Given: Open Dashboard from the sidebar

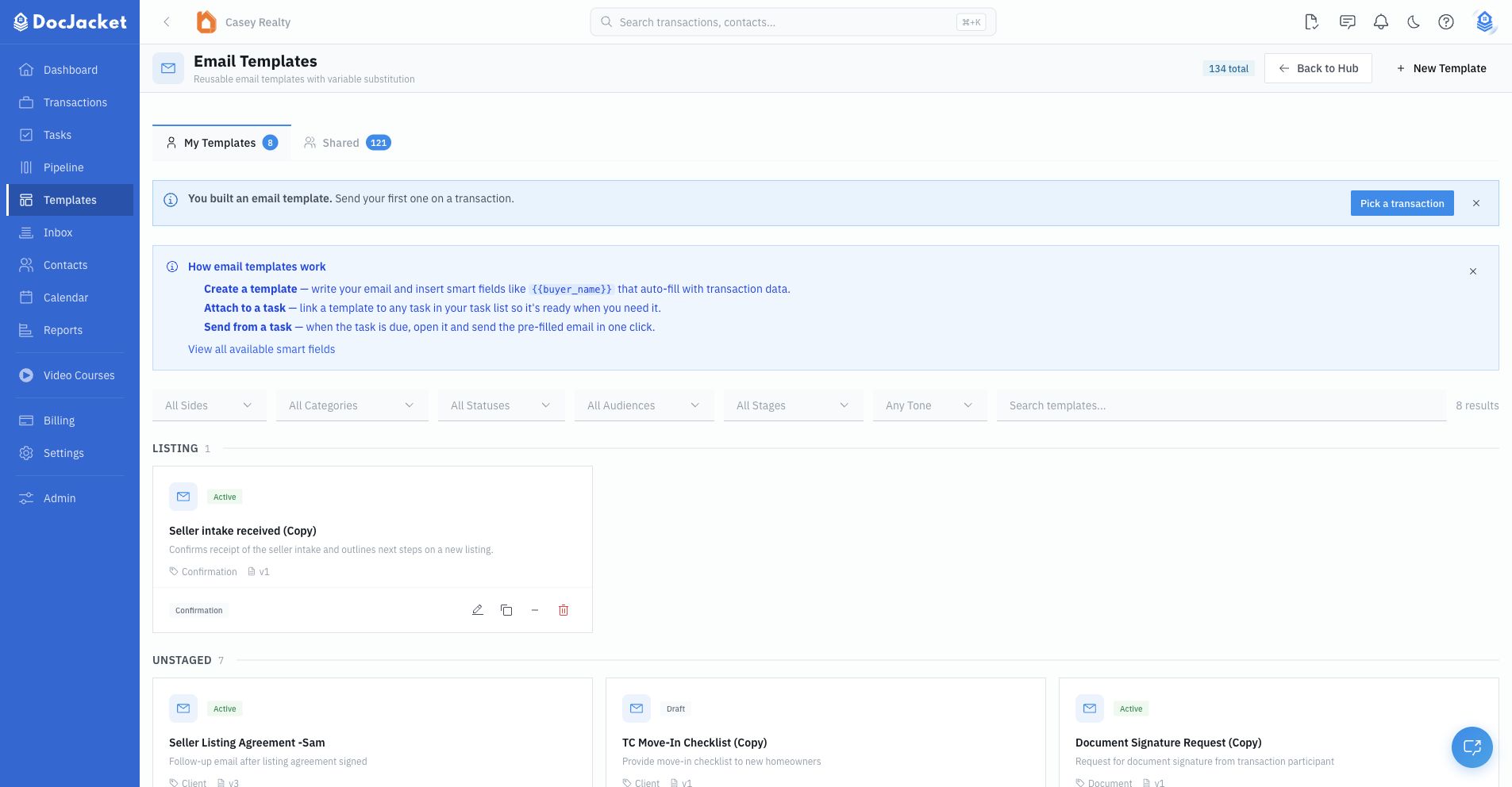Looking at the screenshot, I should (70, 70).
